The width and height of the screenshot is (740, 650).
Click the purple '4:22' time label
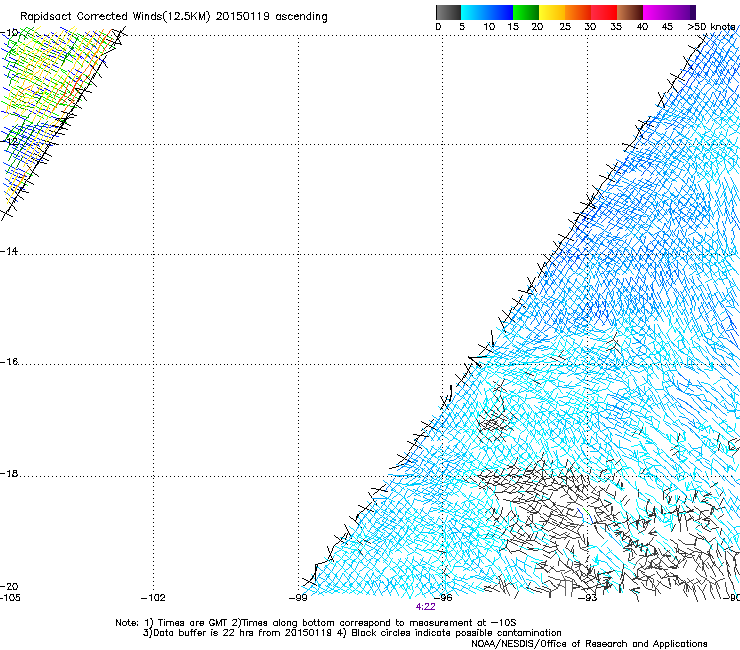pyautogui.click(x=425, y=607)
